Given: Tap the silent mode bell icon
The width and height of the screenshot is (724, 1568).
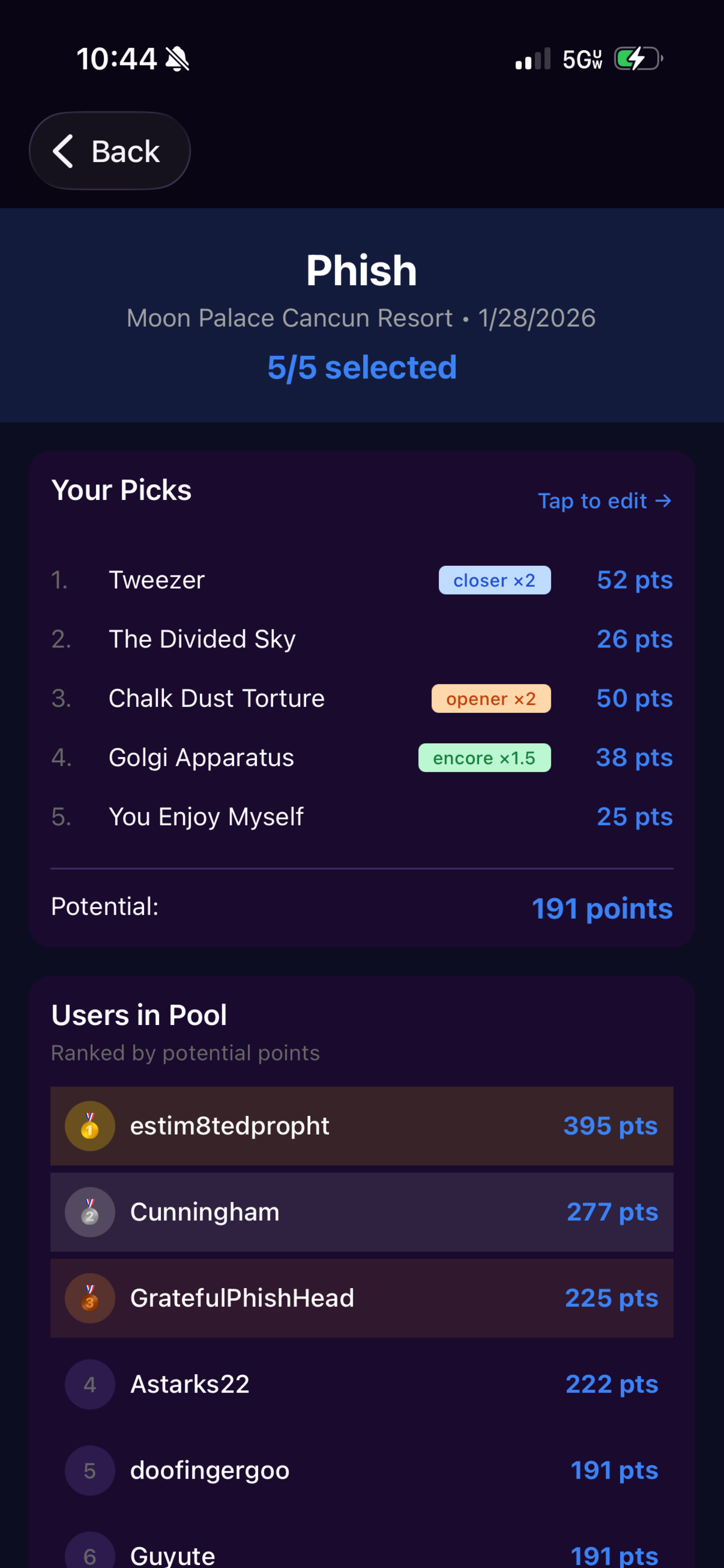Looking at the screenshot, I should (x=178, y=59).
